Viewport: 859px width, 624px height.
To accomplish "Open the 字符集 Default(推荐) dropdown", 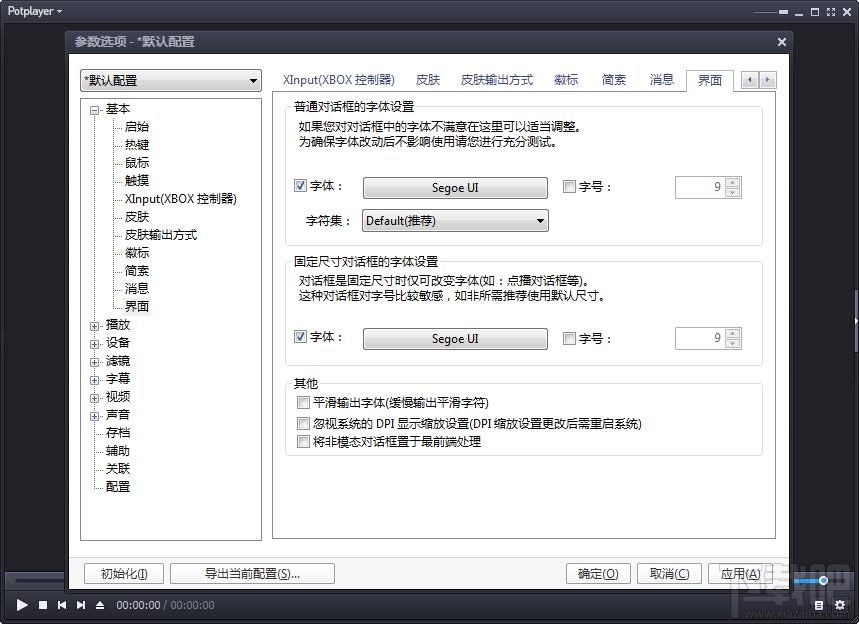I will point(455,221).
